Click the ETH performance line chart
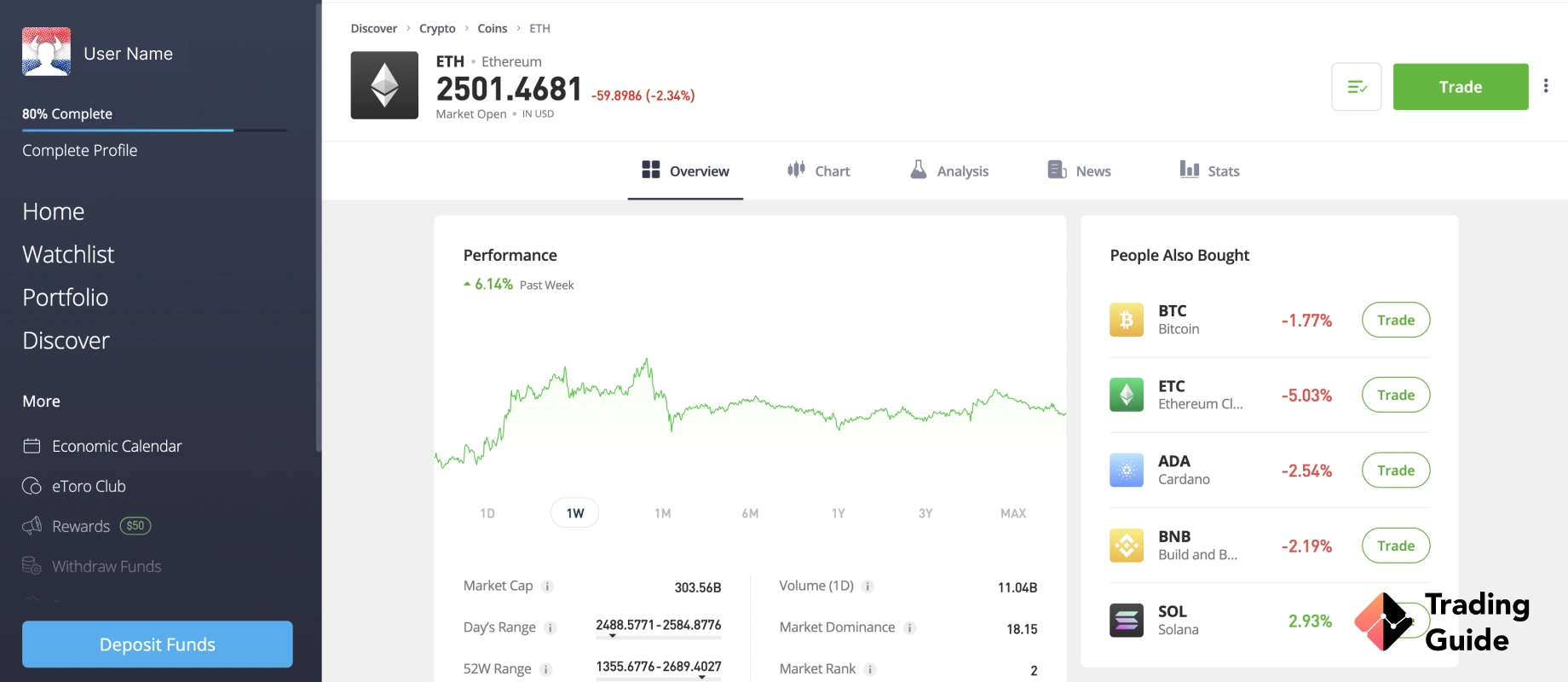The height and width of the screenshot is (682, 1568). point(750,413)
